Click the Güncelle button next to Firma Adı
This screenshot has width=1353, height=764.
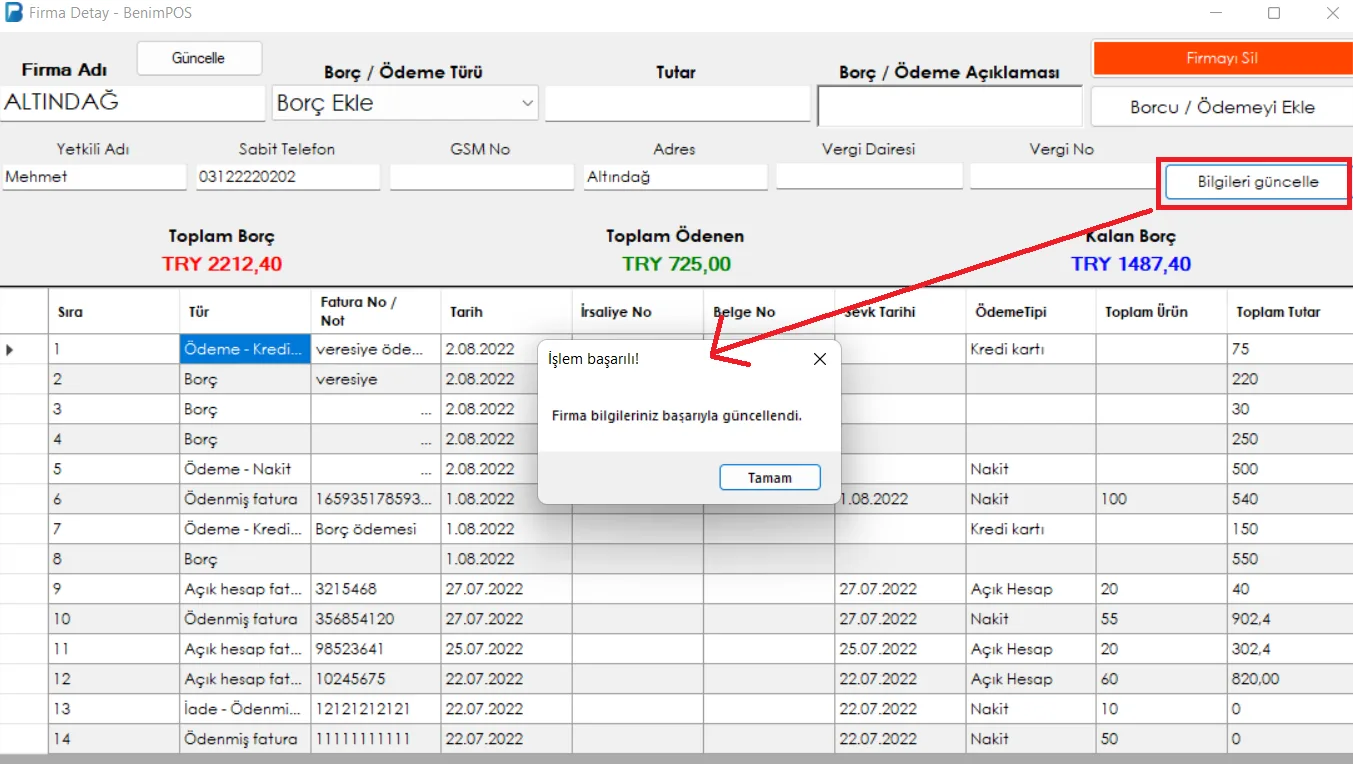point(199,58)
